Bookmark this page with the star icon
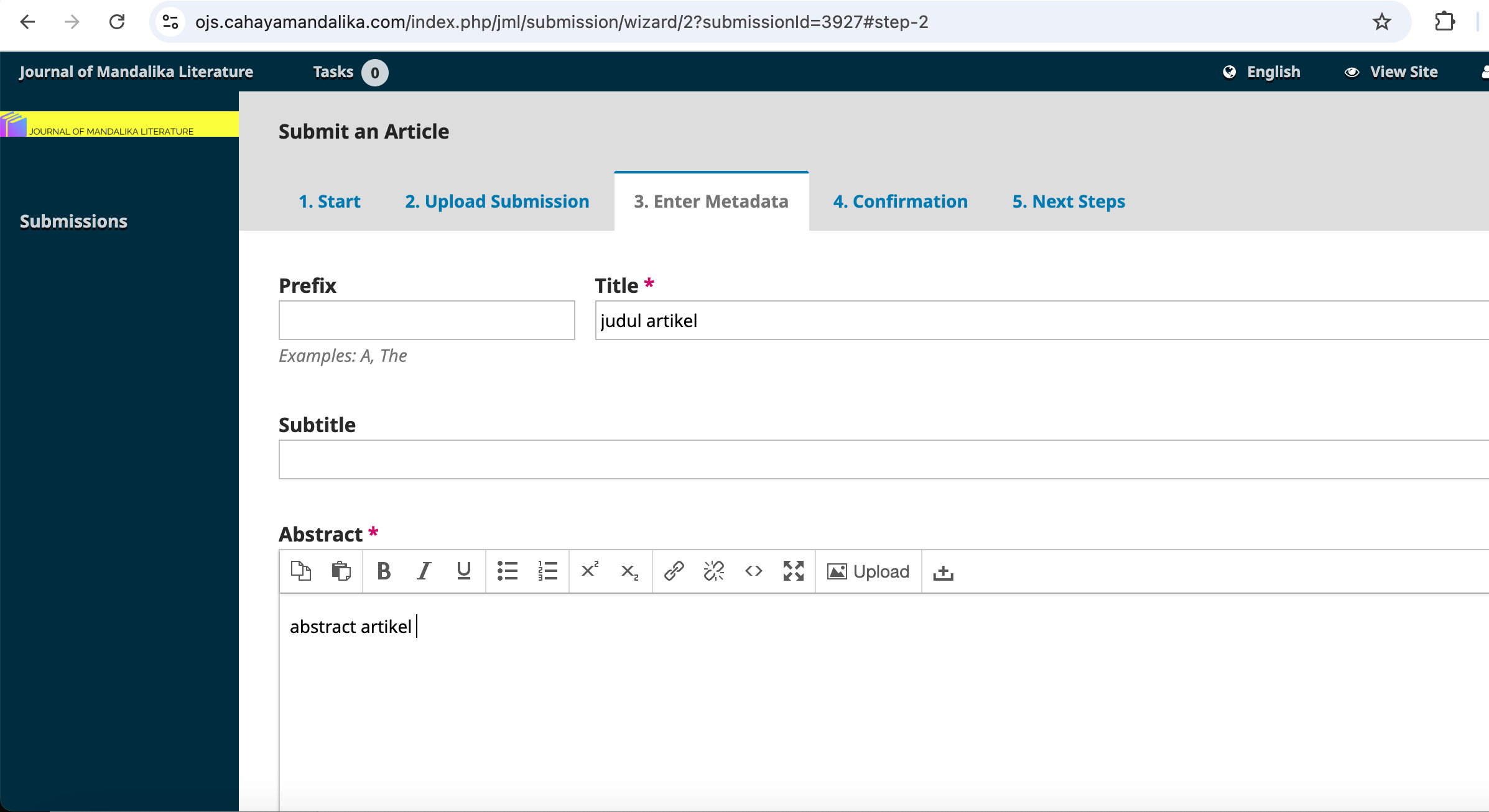Screen dimensions: 1489x812 (1381, 22)
